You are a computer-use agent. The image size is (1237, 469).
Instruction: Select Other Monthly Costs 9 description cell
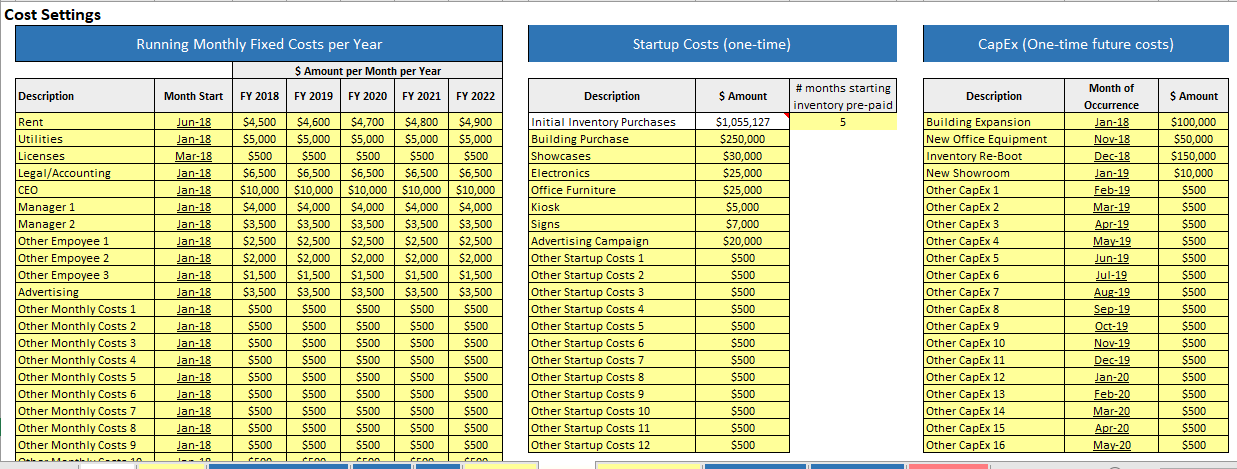click(x=84, y=445)
